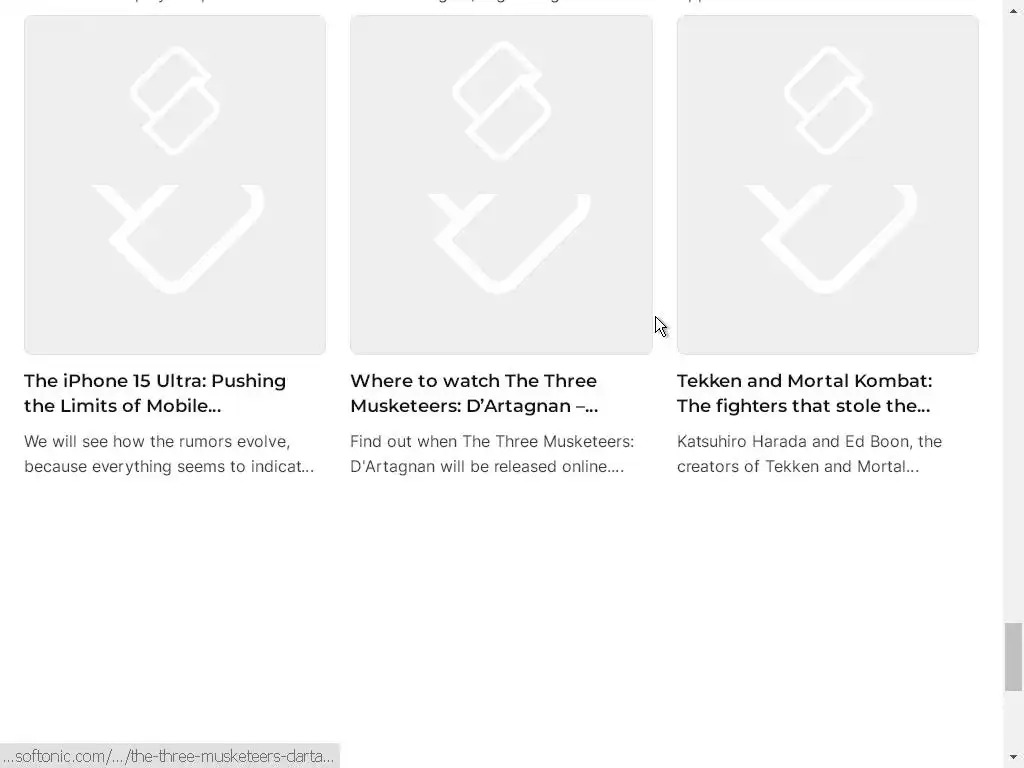Open the Three Musketeers article thumbnail

tap(502, 185)
